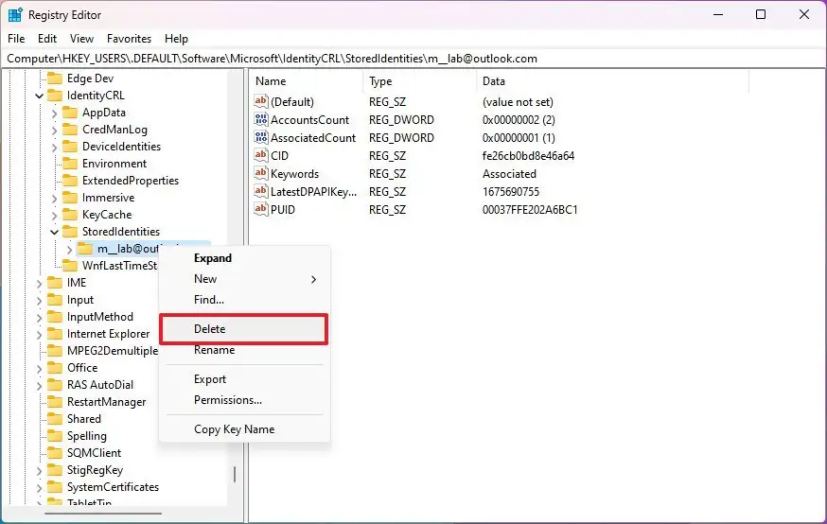Click the CredManLog folder icon

pos(70,130)
